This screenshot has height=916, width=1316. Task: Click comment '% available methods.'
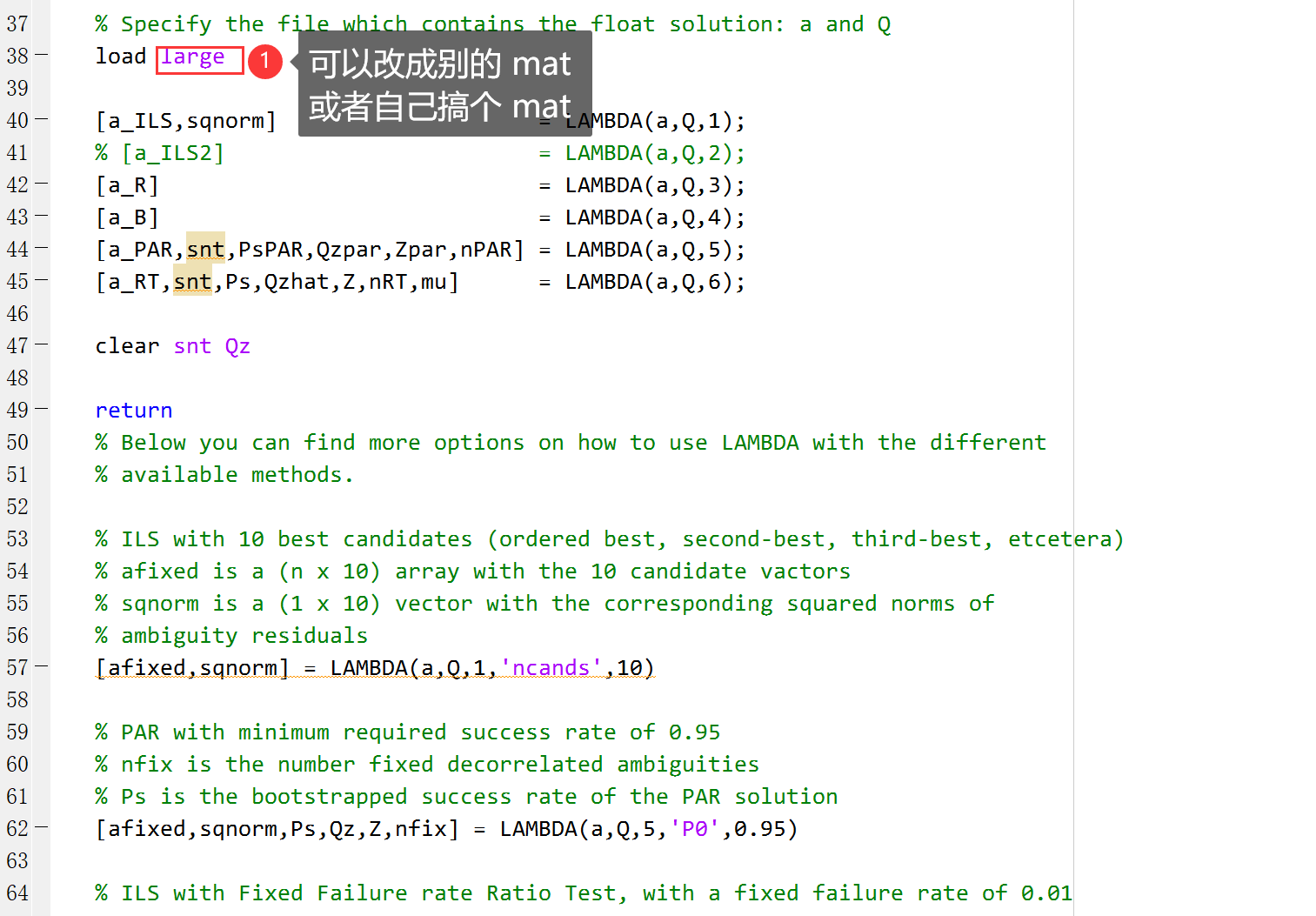point(224,475)
